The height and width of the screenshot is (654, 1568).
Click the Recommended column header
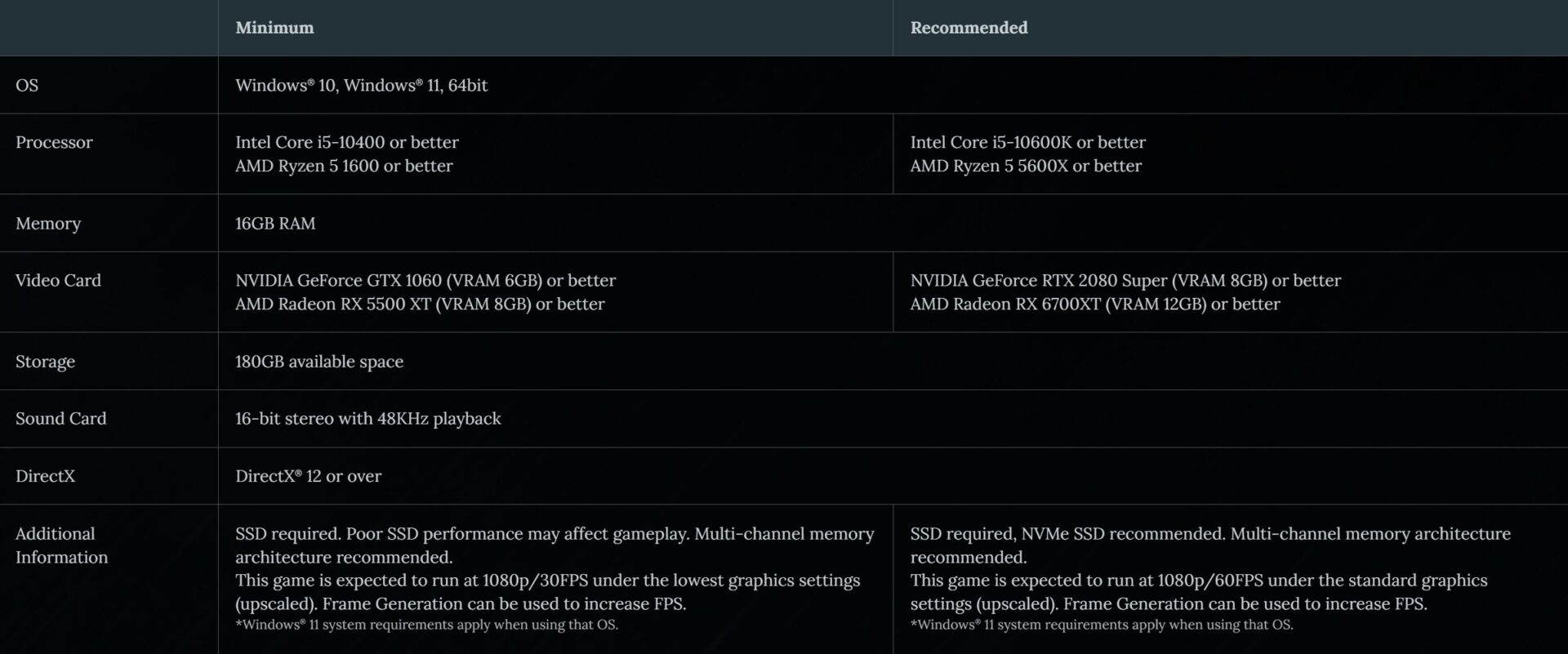[969, 28]
